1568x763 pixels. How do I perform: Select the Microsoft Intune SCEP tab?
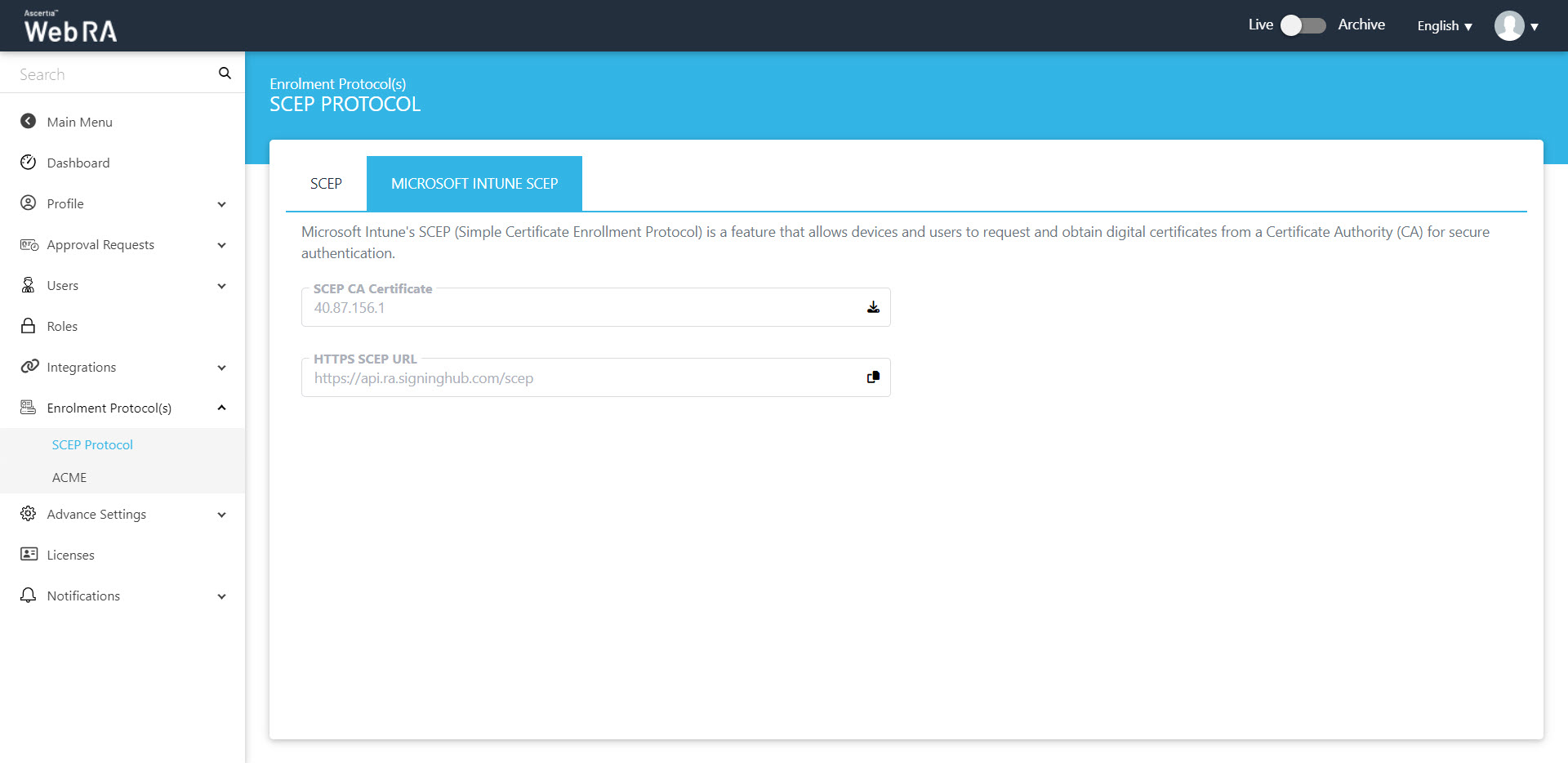click(x=474, y=184)
